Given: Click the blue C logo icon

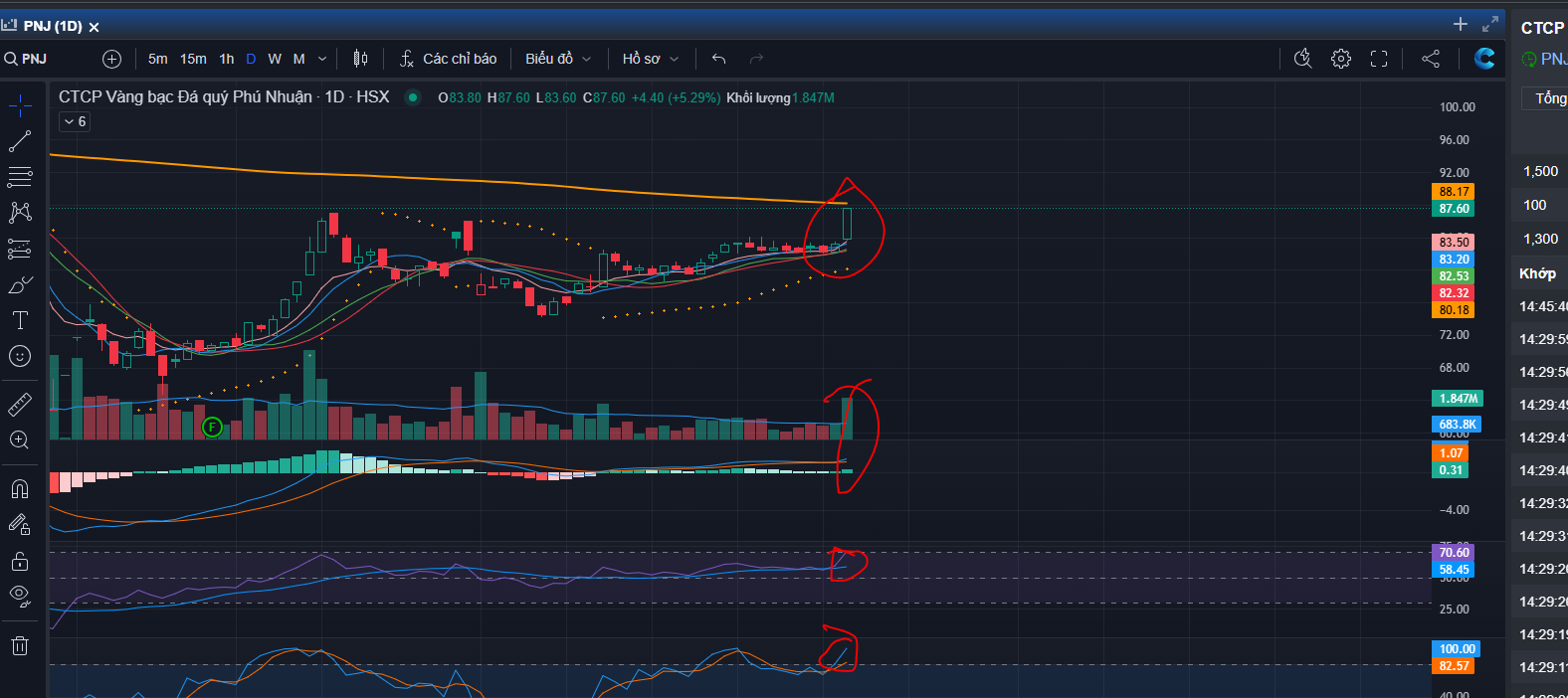Looking at the screenshot, I should [1484, 59].
